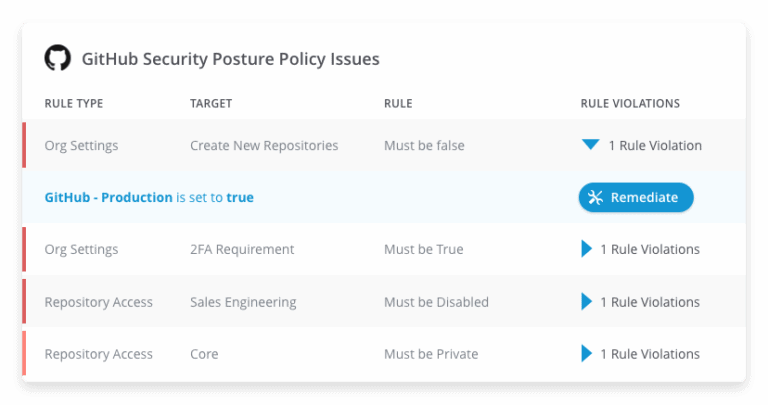The height and width of the screenshot is (405, 768).
Task: Expand the Core repository rule violations
Action: tap(586, 354)
